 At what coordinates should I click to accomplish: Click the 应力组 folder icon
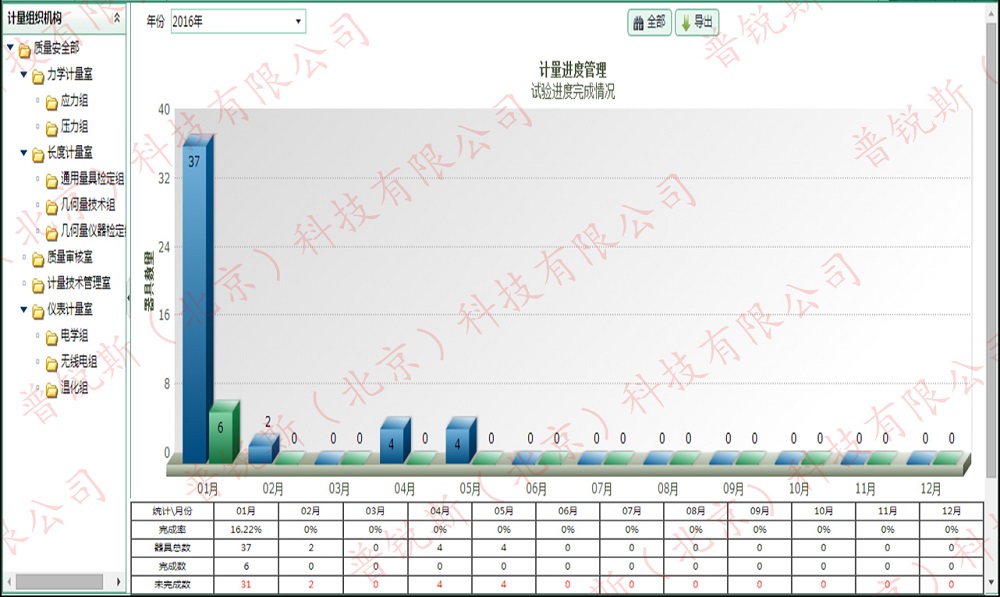[x=51, y=101]
